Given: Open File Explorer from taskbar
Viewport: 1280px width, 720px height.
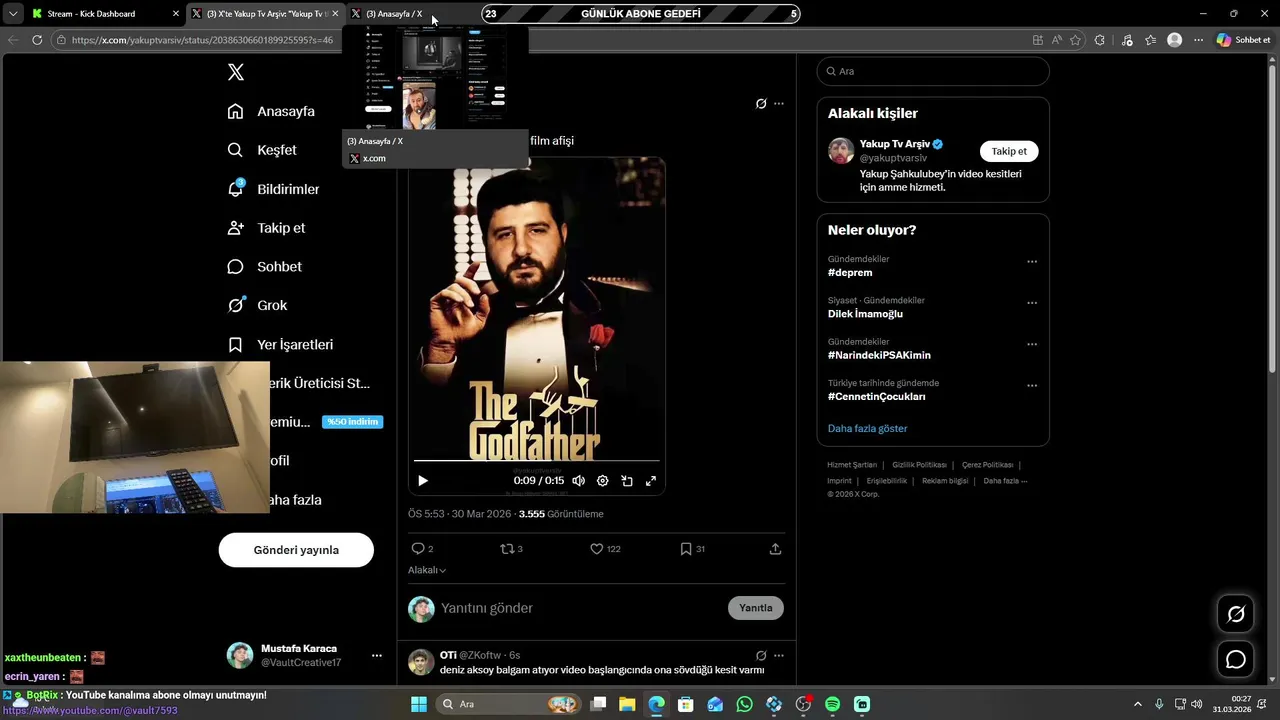Looking at the screenshot, I should [x=627, y=704].
